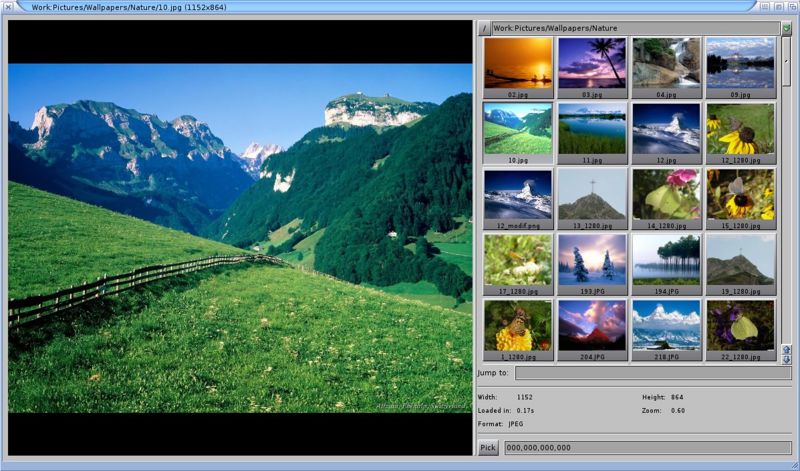Image resolution: width=800 pixels, height=471 pixels.
Task: Click the window zoom gadget in title bar
Action: click(x=777, y=6)
